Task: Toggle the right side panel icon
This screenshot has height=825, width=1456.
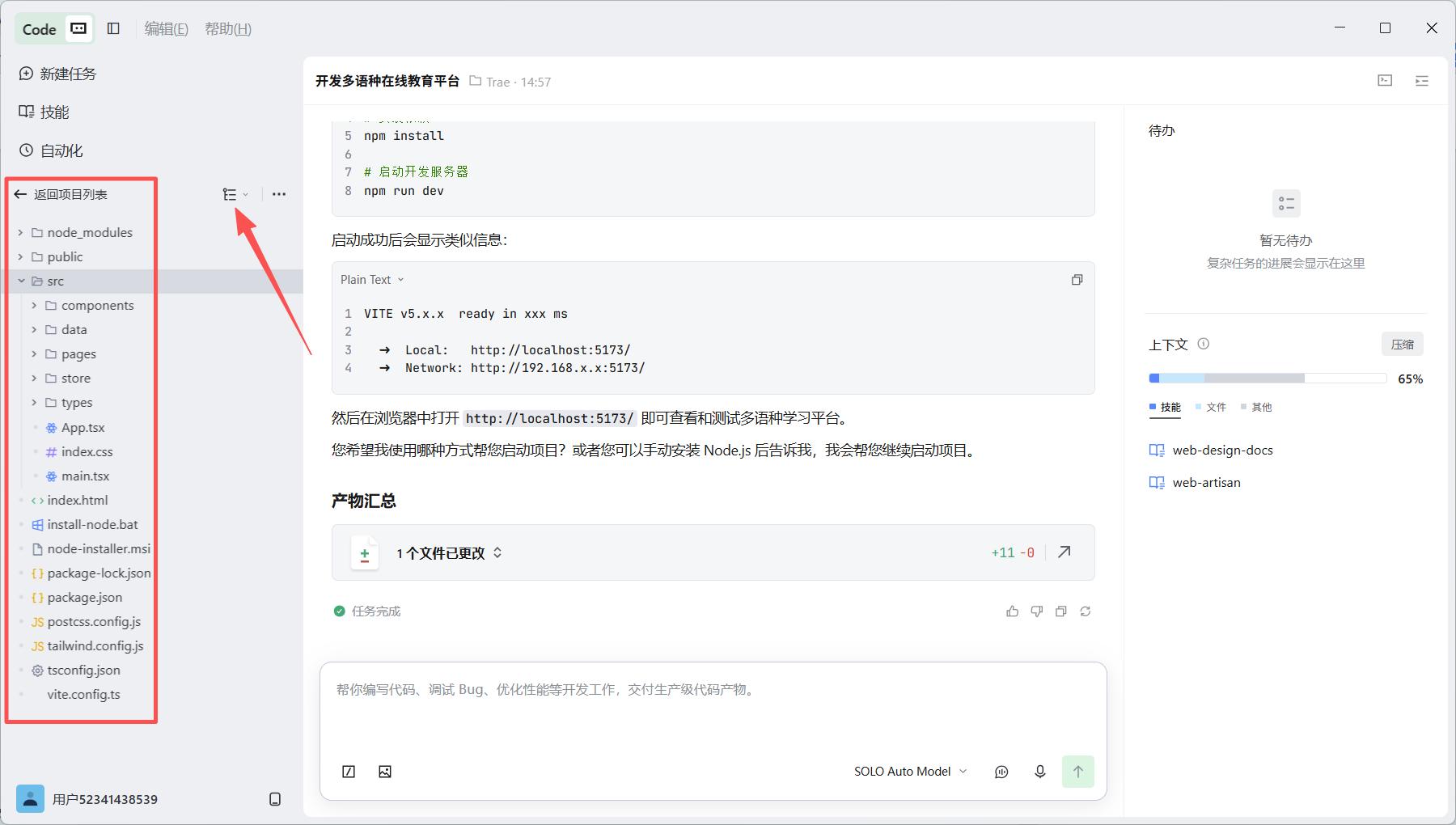Action: coord(1422,81)
